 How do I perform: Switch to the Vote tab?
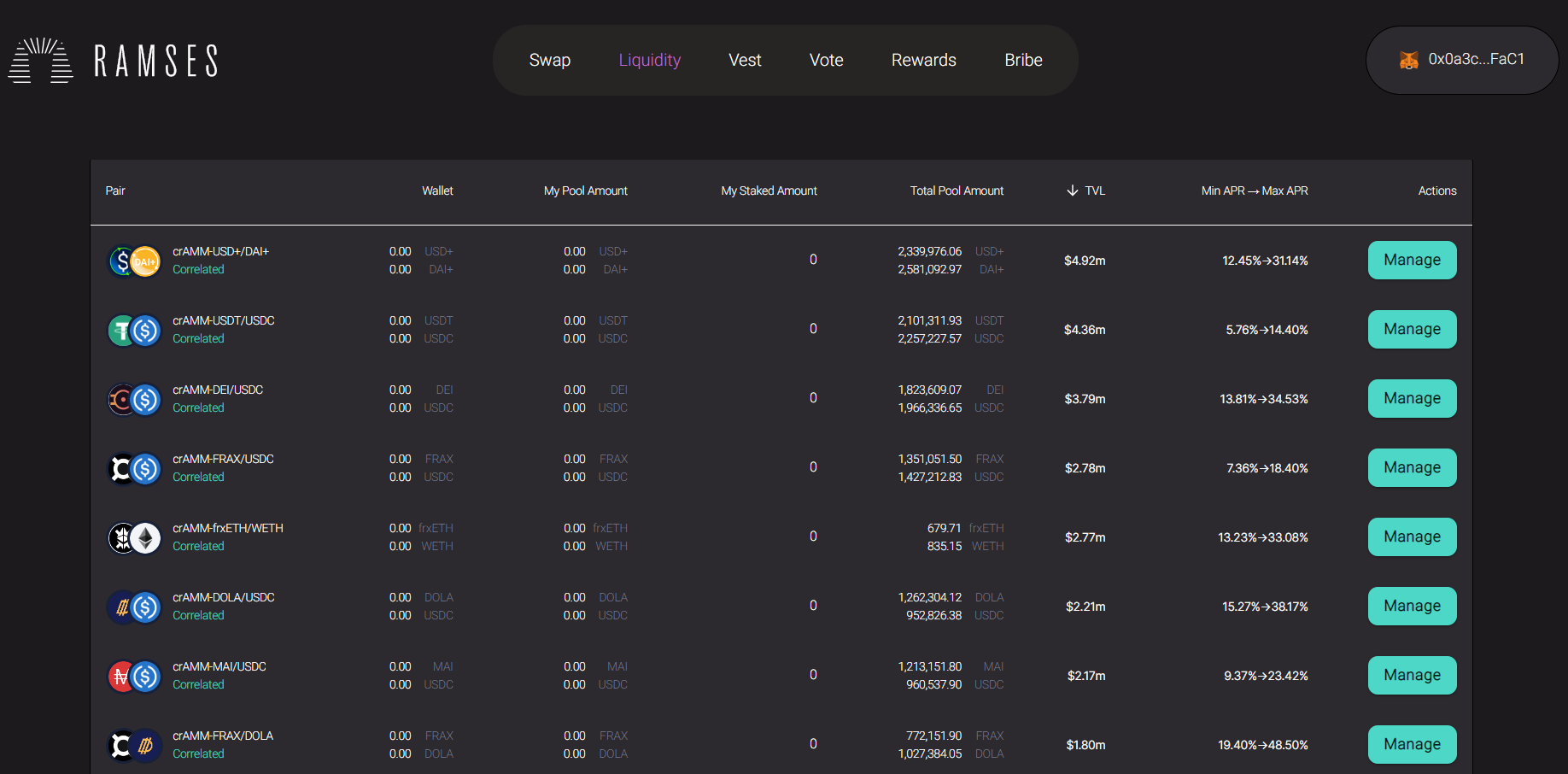(826, 60)
